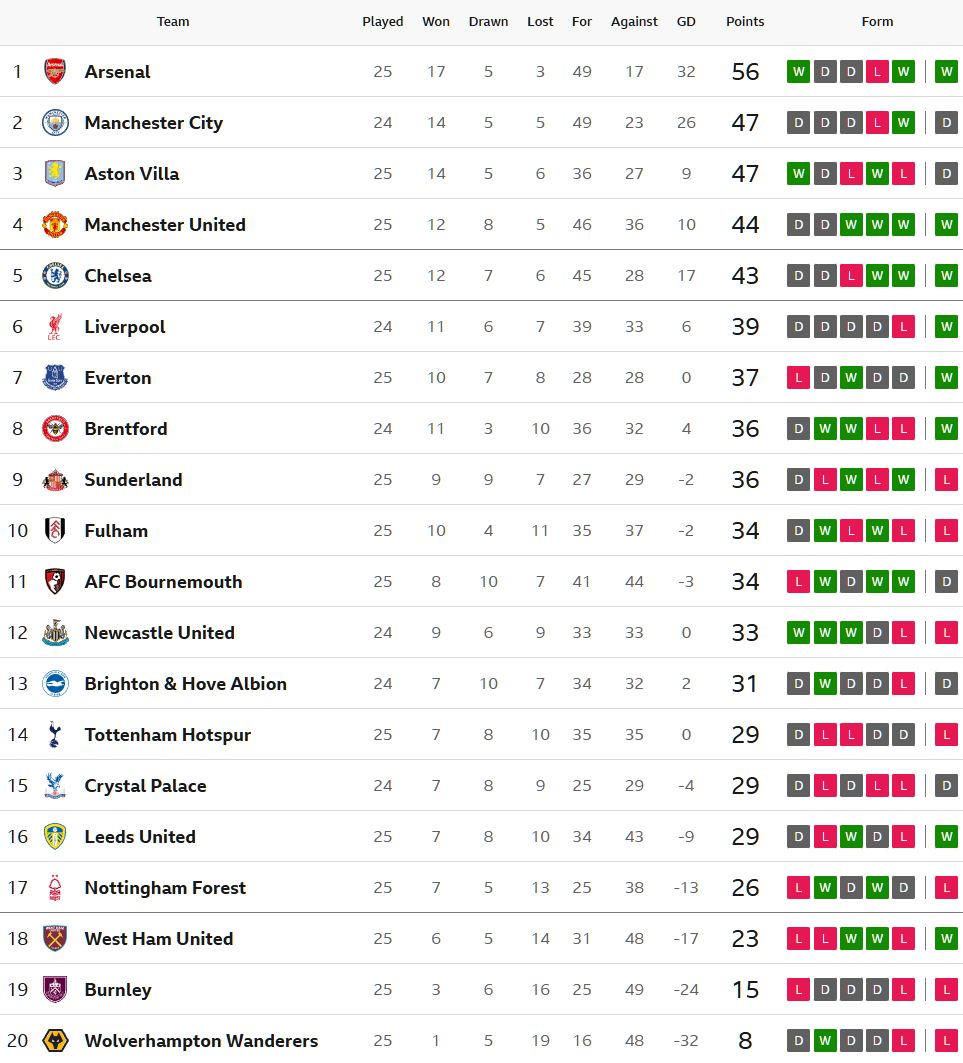
Task: Open the Newcastle United team link
Action: pyautogui.click(x=159, y=632)
